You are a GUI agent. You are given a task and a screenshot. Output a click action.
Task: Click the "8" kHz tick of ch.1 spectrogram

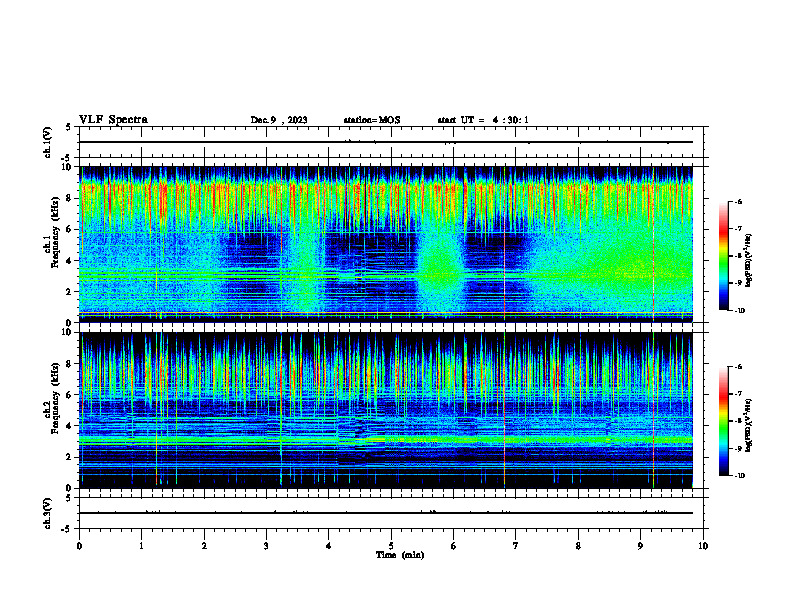[x=69, y=198]
